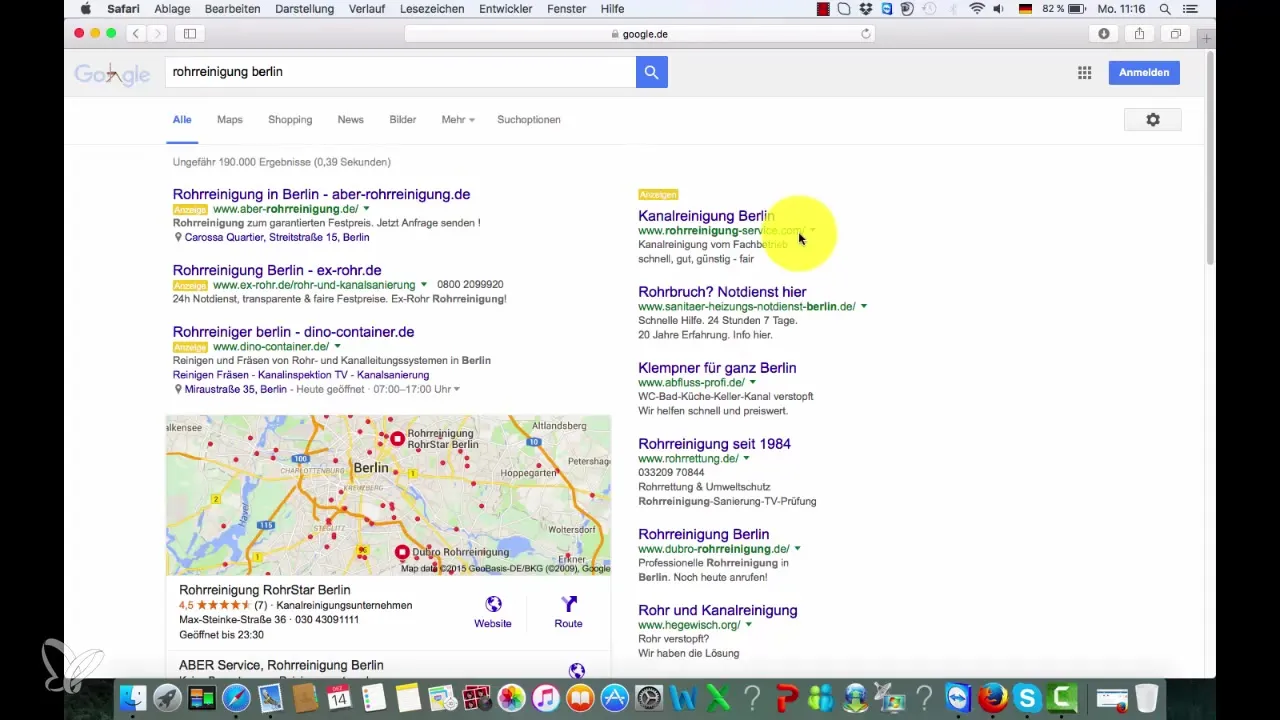1280x720 pixels.
Task: Expand arrow next to hegewisch.org
Action: 749,625
